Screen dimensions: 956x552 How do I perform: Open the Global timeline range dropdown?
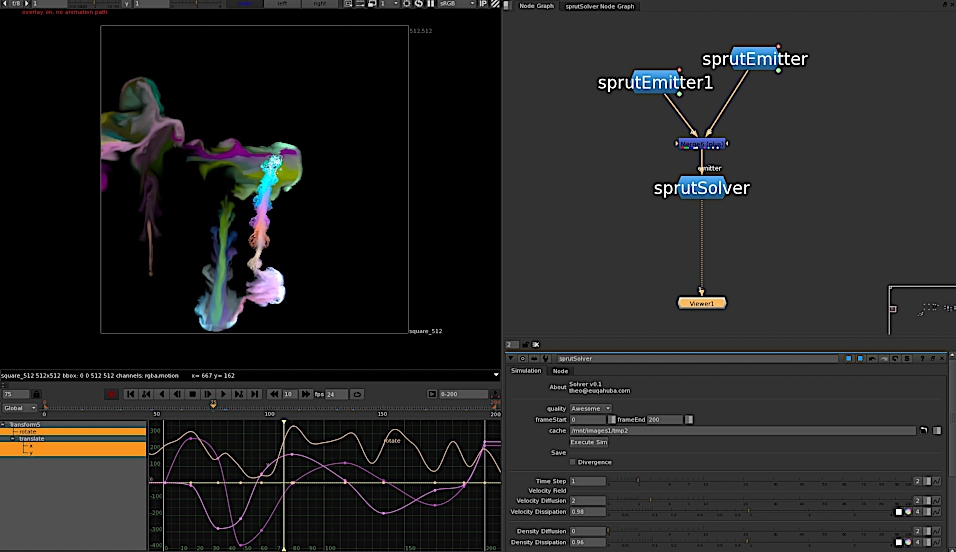click(20, 408)
